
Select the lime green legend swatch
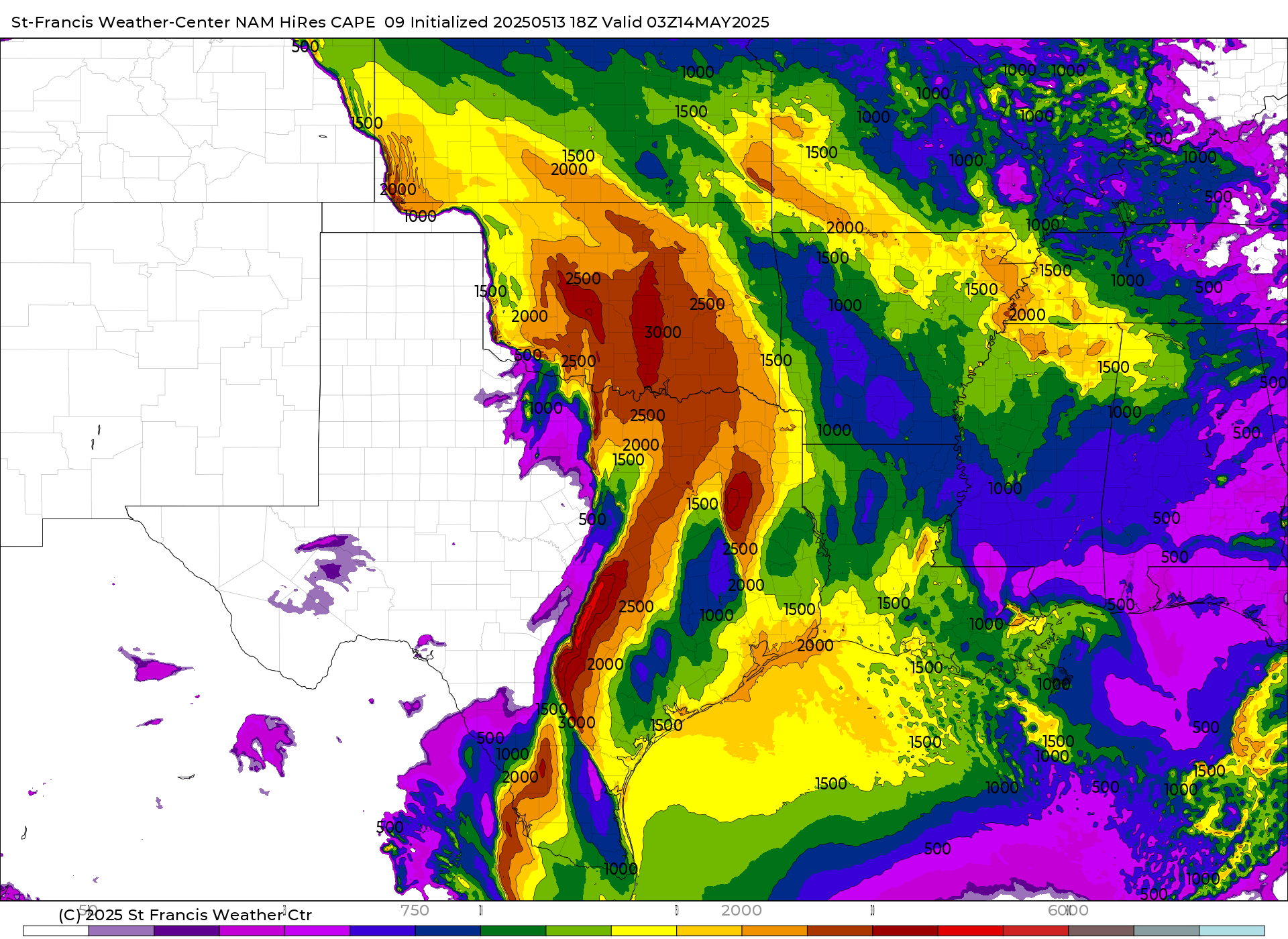(578, 930)
